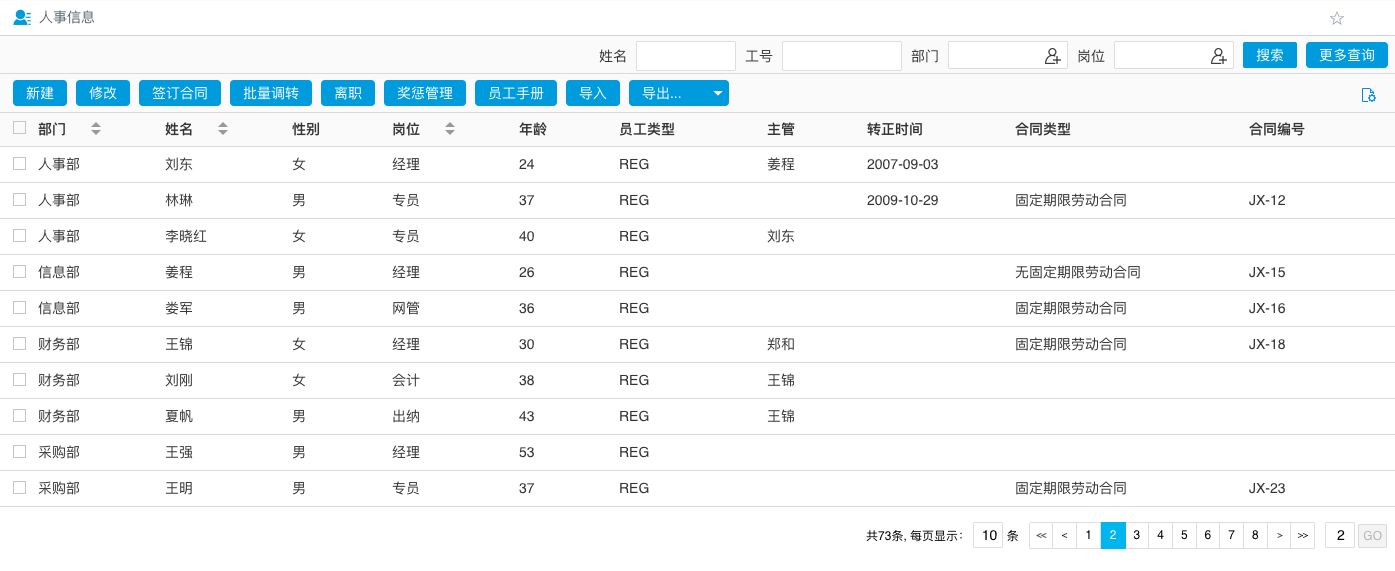
Task: Click the position picker person-add icon
Action: [1218, 56]
